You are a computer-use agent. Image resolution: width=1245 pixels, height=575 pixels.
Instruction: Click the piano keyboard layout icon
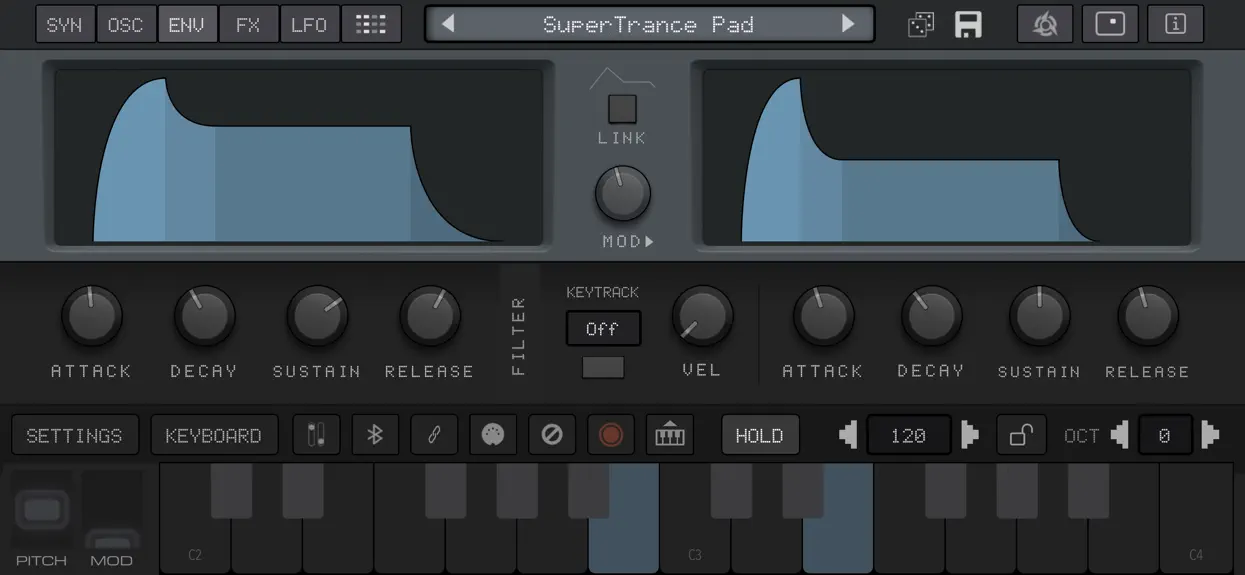pos(670,435)
